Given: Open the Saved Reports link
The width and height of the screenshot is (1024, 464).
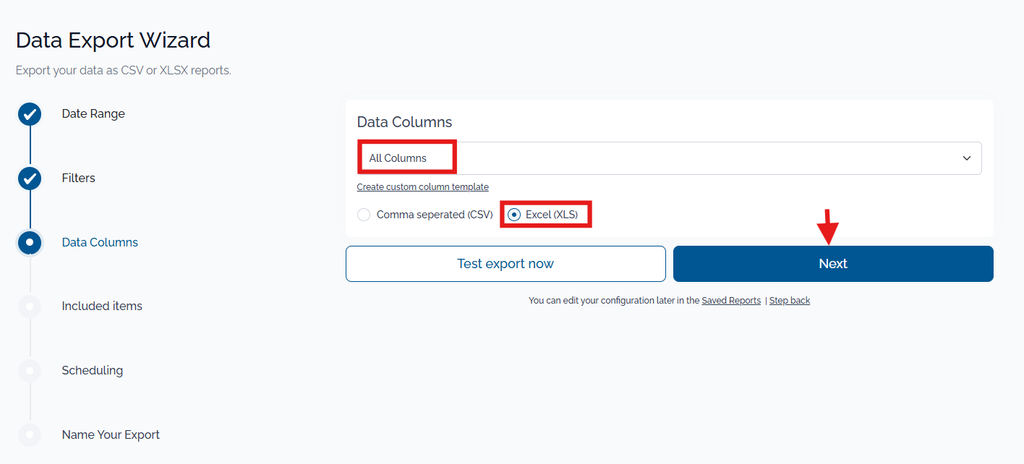Looking at the screenshot, I should click(731, 301).
